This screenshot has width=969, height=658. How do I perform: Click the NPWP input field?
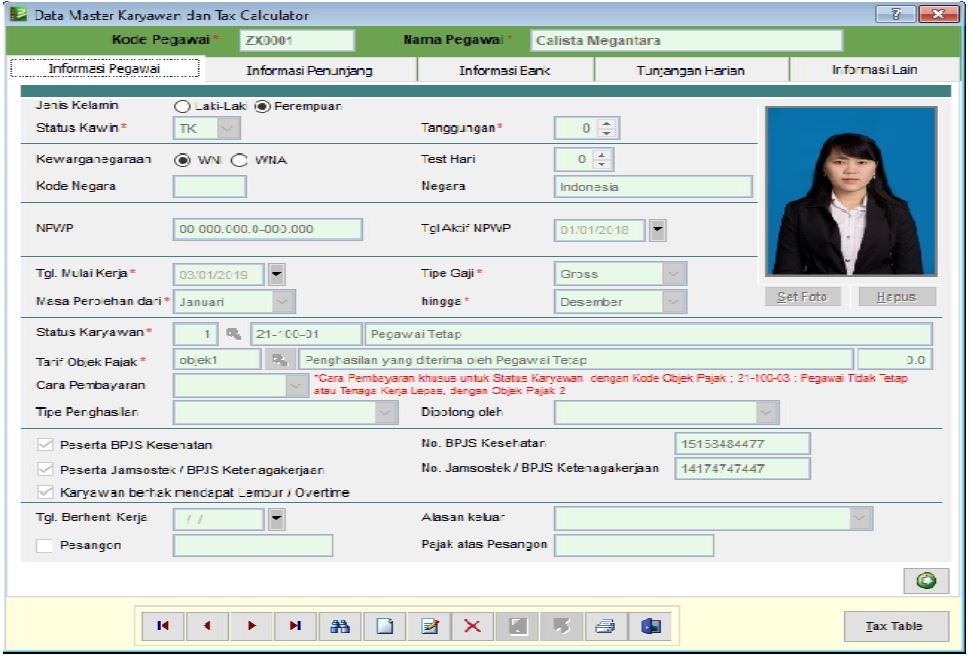pos(267,229)
